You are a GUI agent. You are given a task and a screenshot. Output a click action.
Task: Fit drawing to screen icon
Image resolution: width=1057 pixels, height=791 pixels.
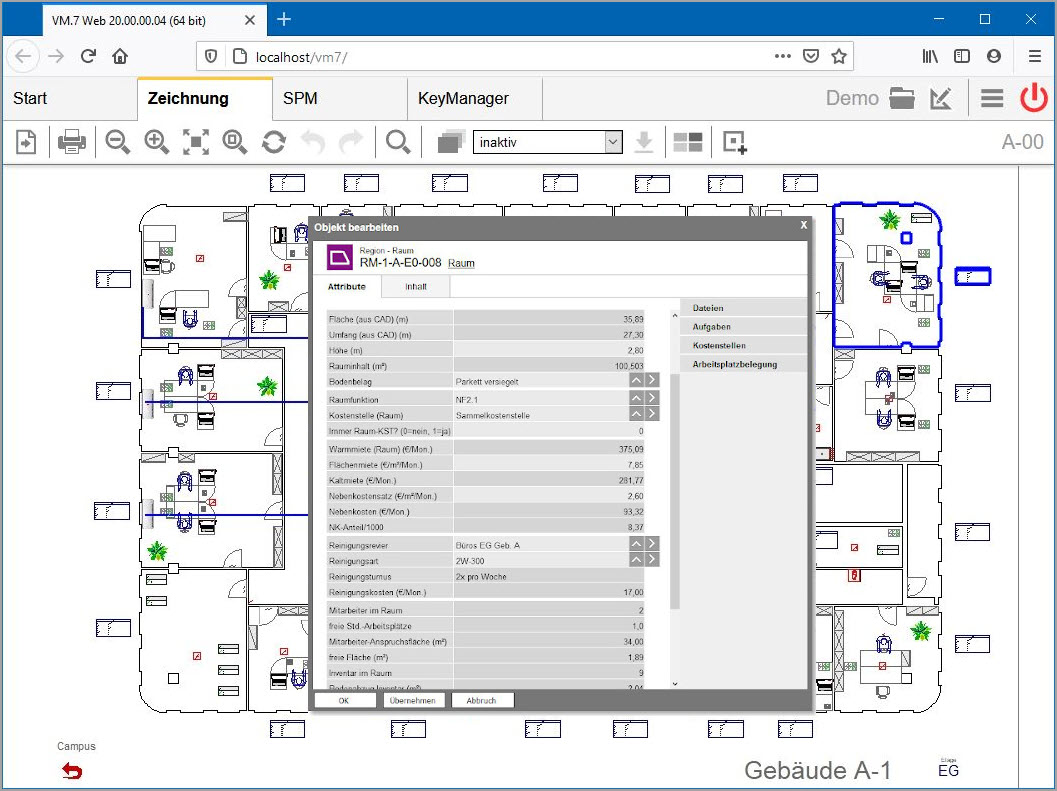pos(195,142)
